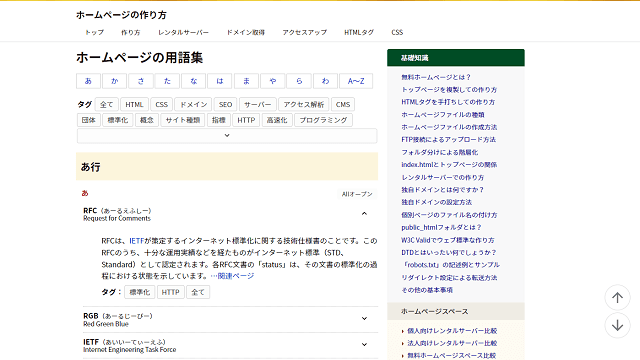Viewport: 640px width, 360px height.
Task: Click the 標準化 tag under the RFC entry
Action: [x=140, y=292]
